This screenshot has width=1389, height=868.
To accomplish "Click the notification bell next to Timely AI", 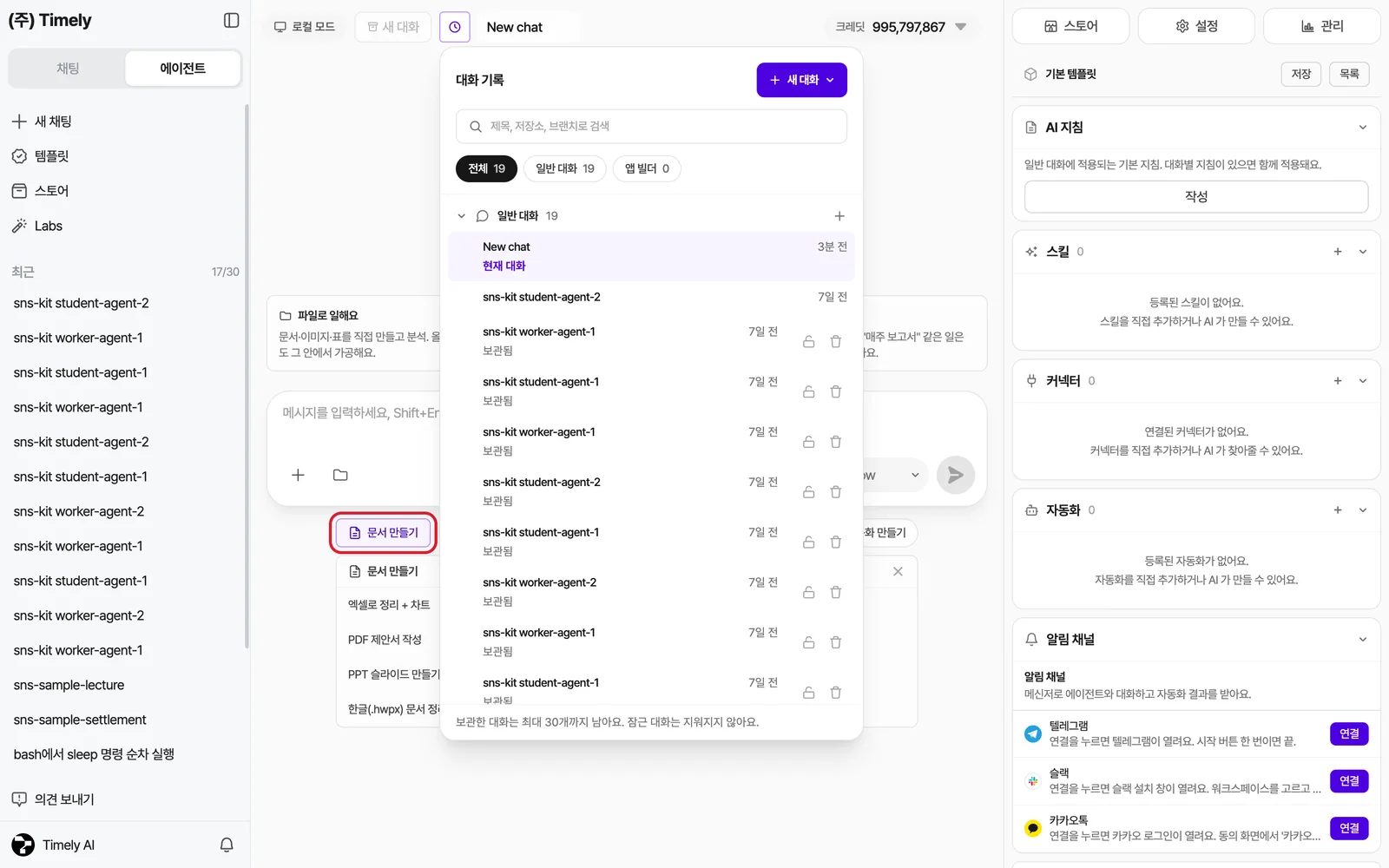I will (227, 845).
